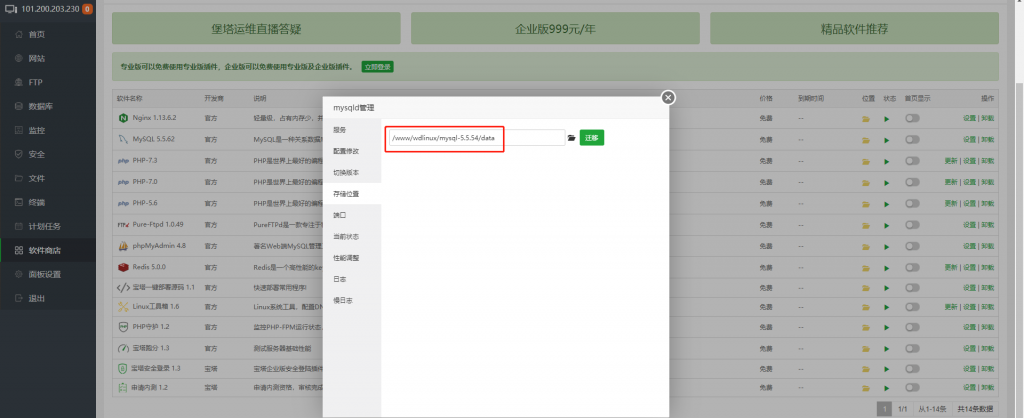Viewport: 1024px width, 418px height.
Task: Click the 宝塔安全登录 shield icon
Action: click(122, 369)
